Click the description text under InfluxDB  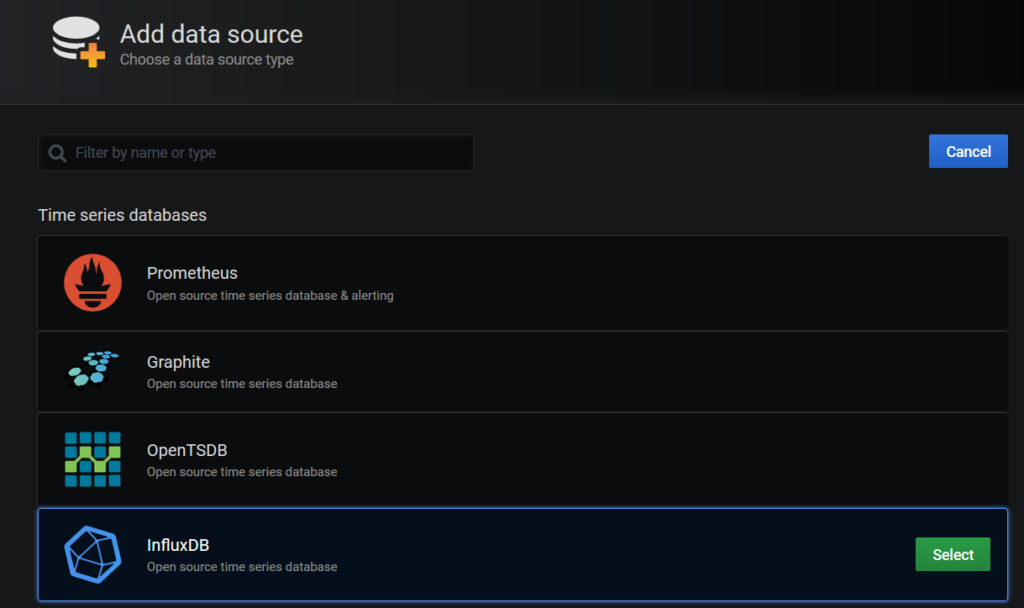[242, 567]
